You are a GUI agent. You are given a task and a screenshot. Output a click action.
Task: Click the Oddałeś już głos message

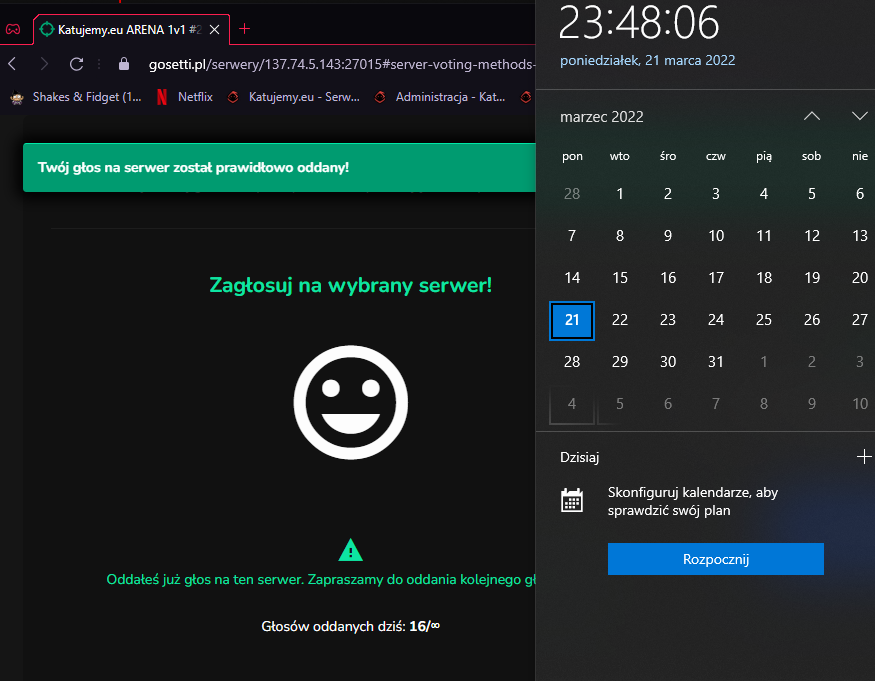[321, 579]
